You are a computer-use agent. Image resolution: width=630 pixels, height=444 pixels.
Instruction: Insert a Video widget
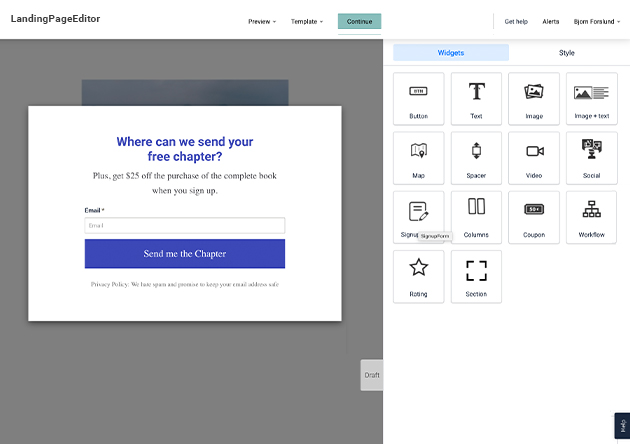(534, 158)
